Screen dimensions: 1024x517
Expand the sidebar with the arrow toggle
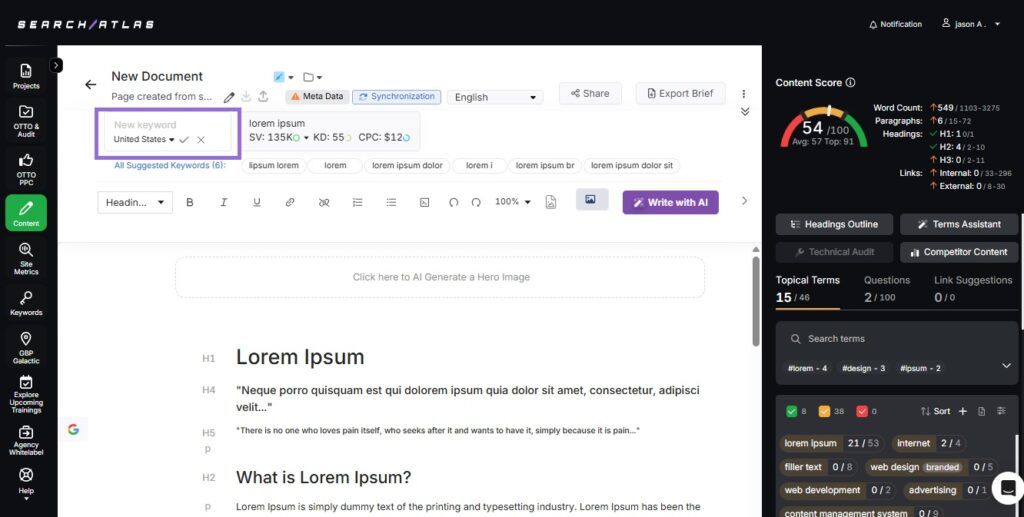pyautogui.click(x=56, y=65)
